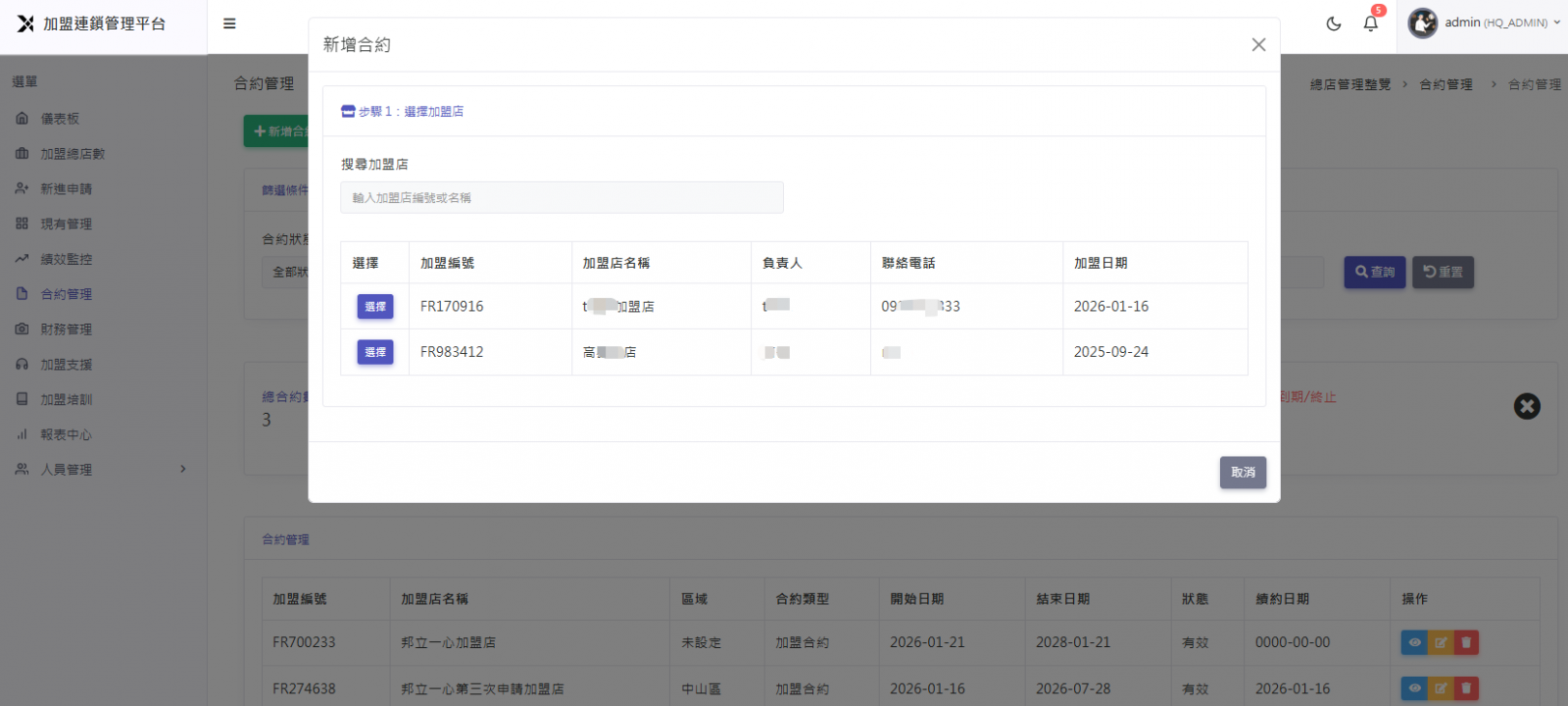Click the 重置 reset button
This screenshot has width=1568, height=706.
coord(1443,272)
